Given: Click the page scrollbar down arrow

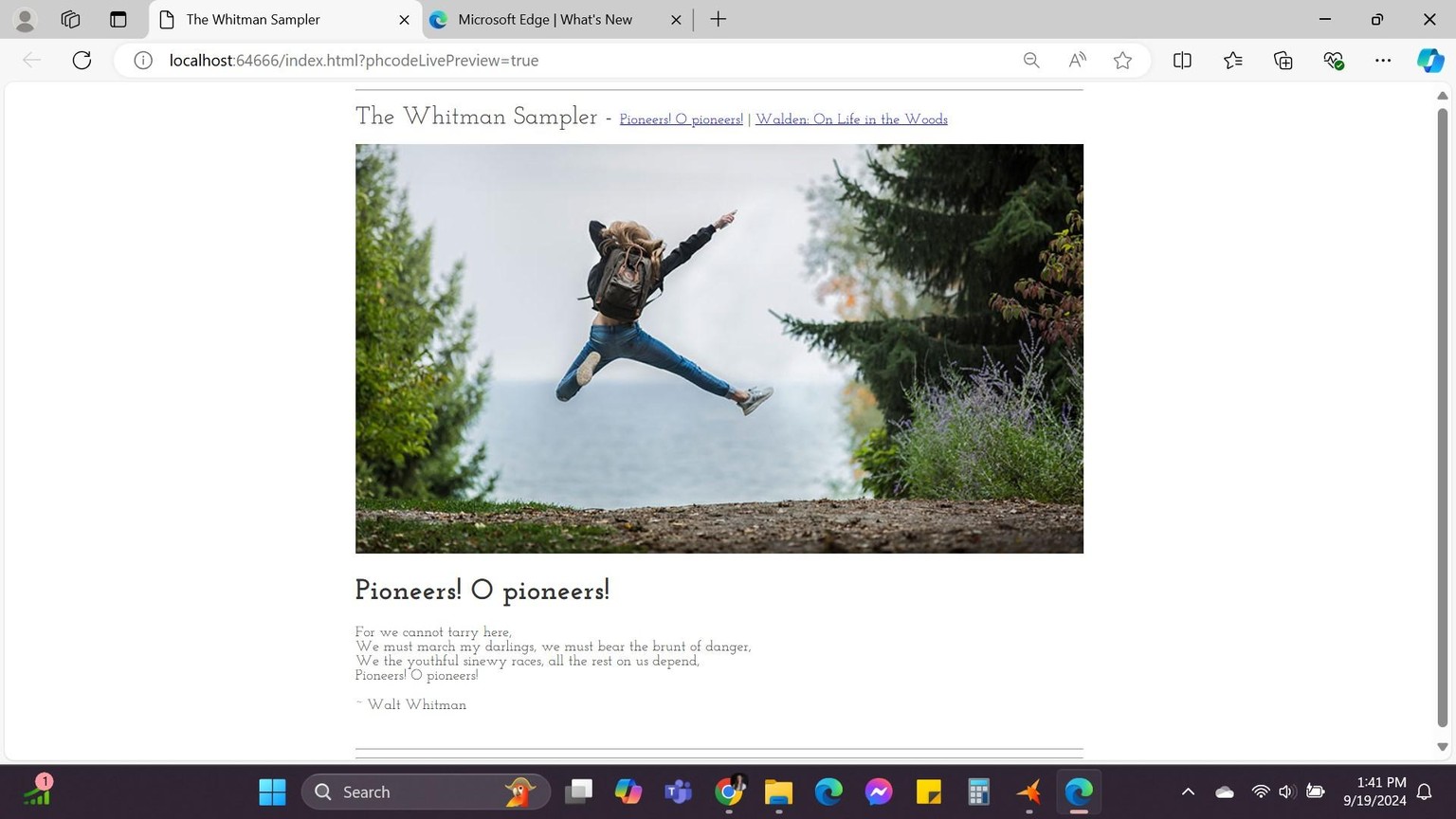Looking at the screenshot, I should tap(1443, 747).
